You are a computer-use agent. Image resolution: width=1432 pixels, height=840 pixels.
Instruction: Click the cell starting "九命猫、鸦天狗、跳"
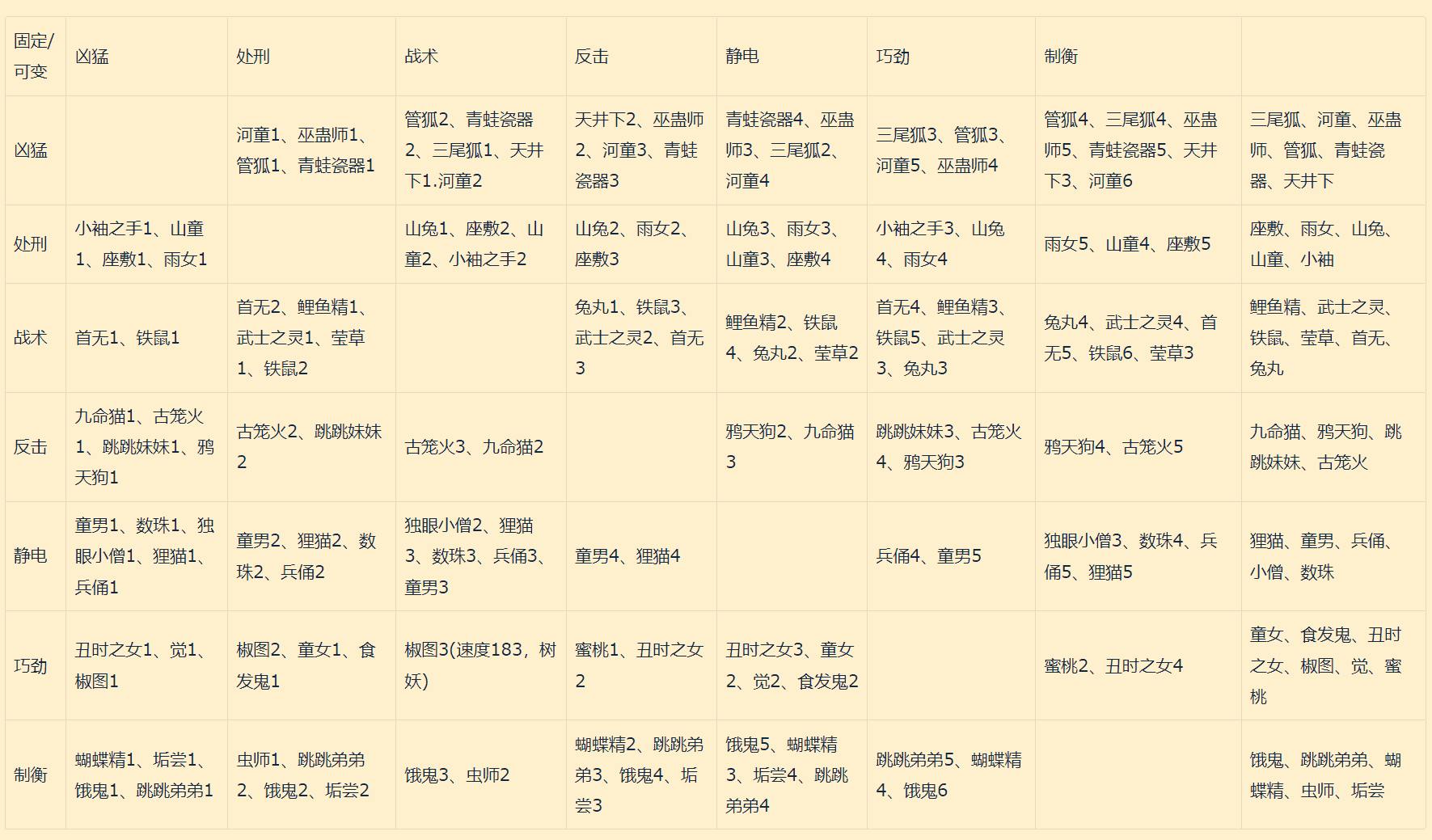1333,447
